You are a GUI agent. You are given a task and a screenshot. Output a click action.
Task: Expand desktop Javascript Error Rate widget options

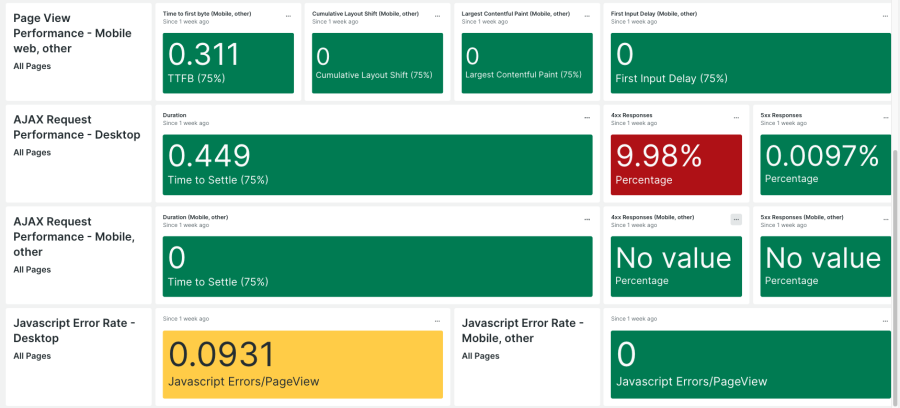click(437, 320)
